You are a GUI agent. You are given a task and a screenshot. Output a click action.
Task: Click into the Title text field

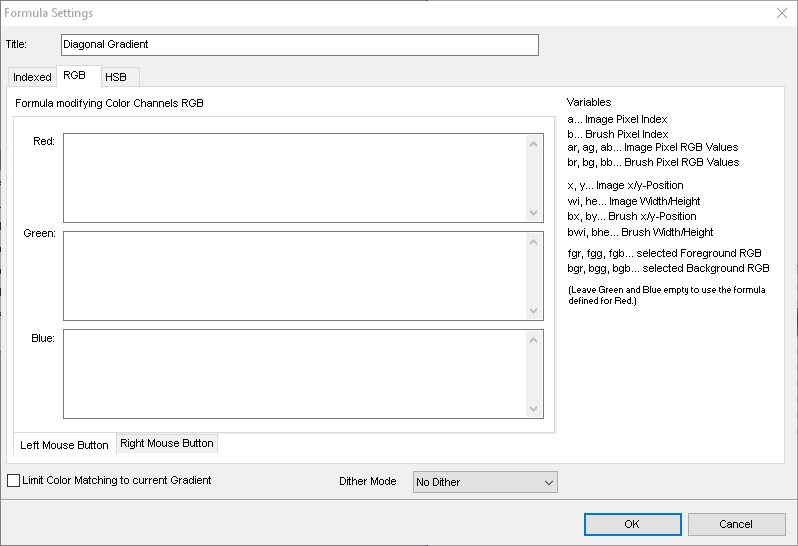pyautogui.click(x=300, y=45)
